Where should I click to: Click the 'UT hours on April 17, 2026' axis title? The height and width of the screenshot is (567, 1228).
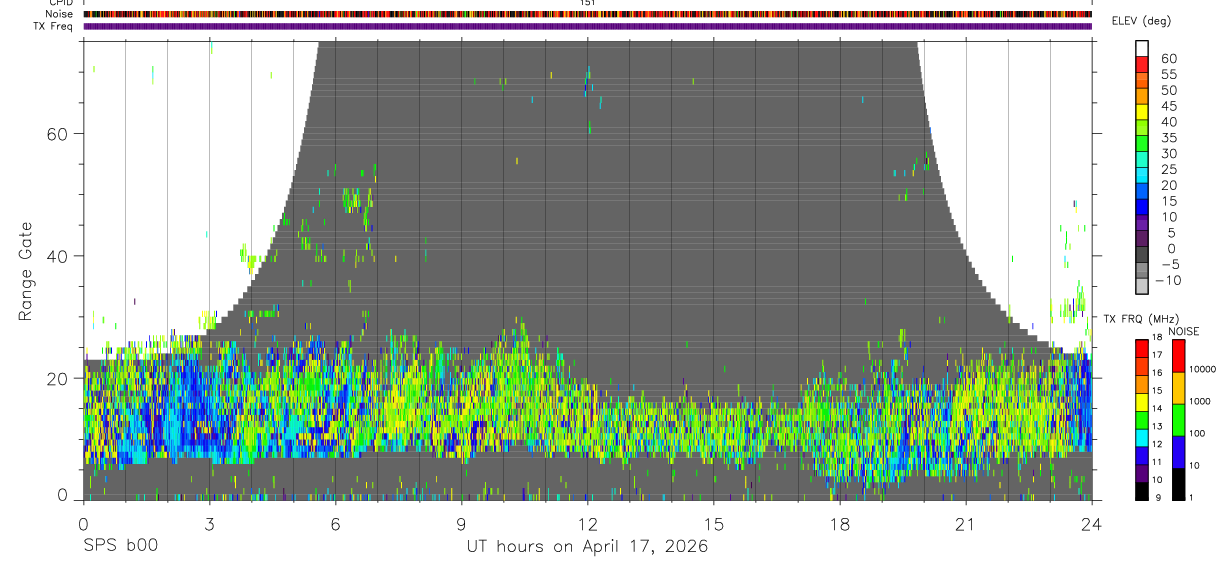(x=587, y=546)
